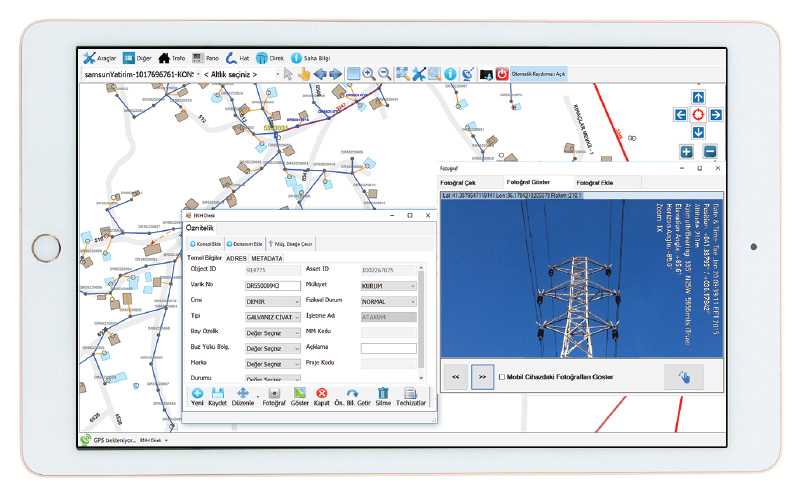The image size is (800, 494).
Task: Show the previous photo with << button
Action: click(456, 377)
